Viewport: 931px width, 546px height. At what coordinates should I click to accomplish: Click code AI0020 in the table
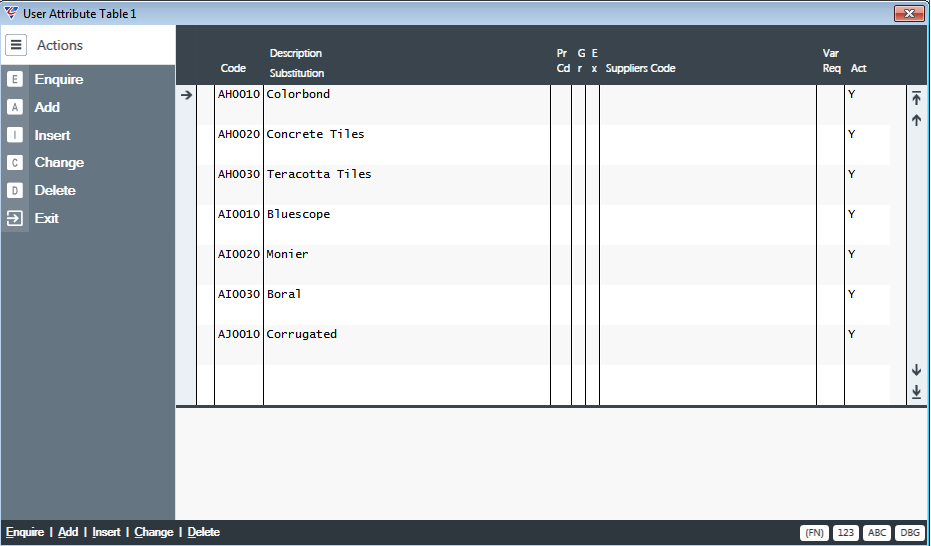[239, 254]
